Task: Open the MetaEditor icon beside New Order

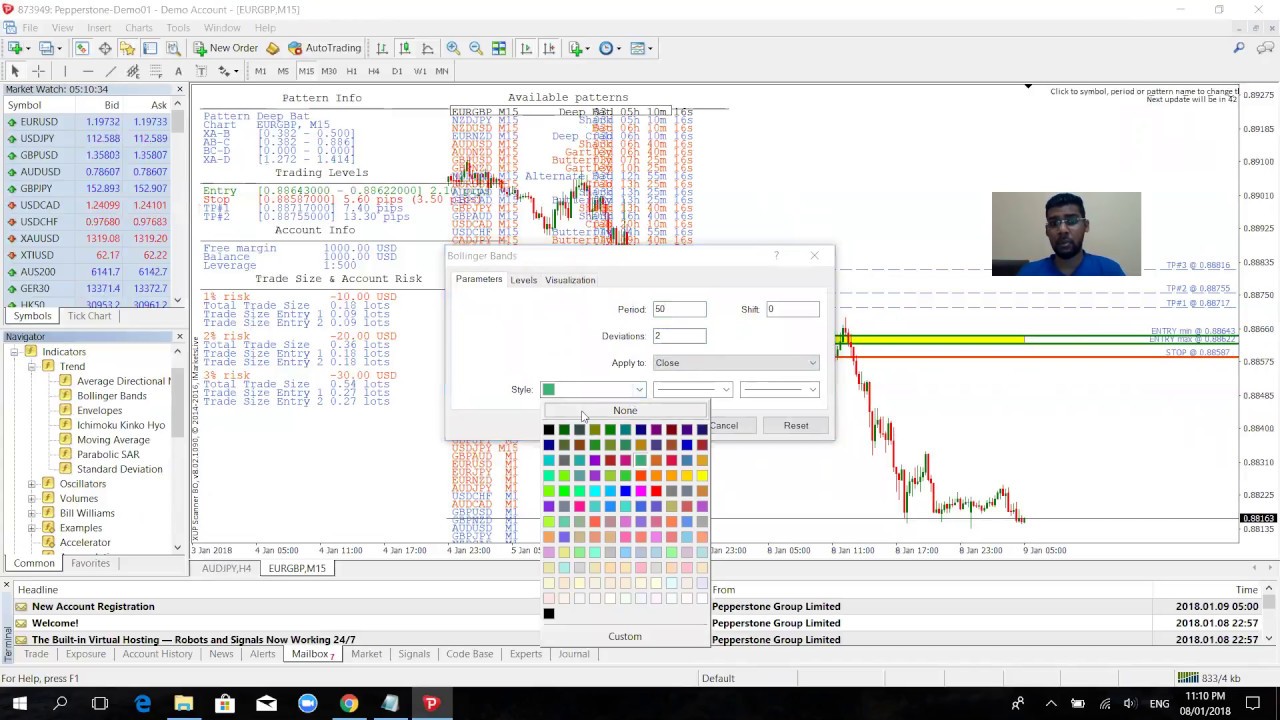Action: pyautogui.click(x=272, y=48)
